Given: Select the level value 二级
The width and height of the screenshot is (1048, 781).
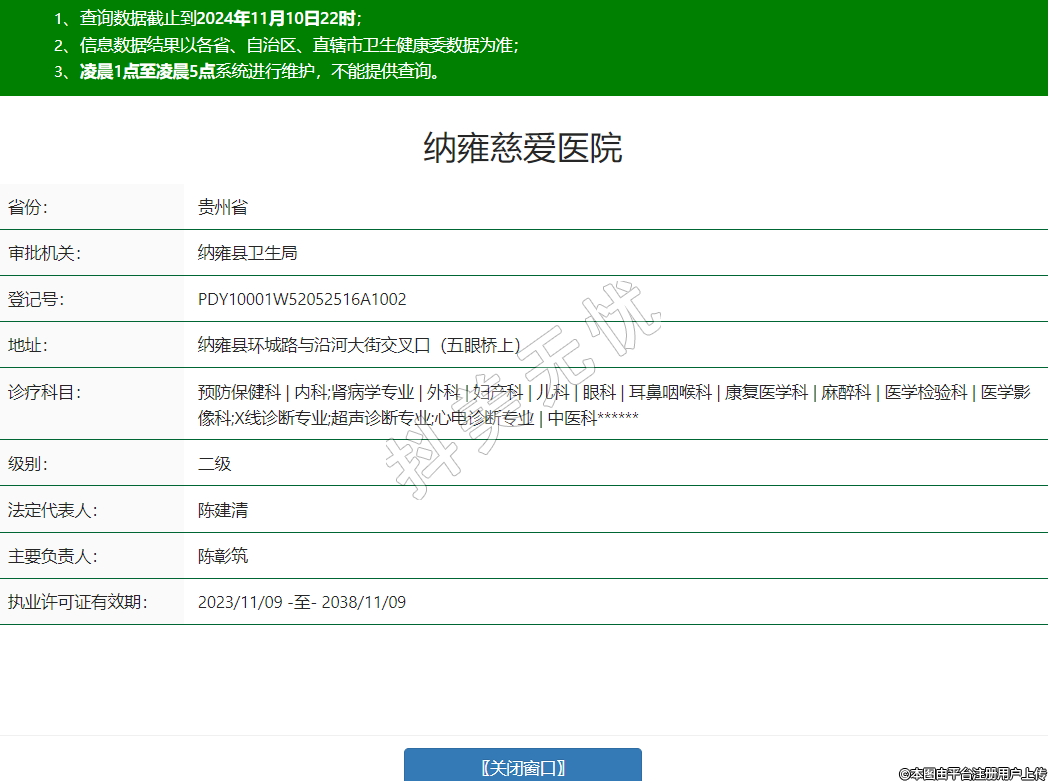Looking at the screenshot, I should point(215,464).
